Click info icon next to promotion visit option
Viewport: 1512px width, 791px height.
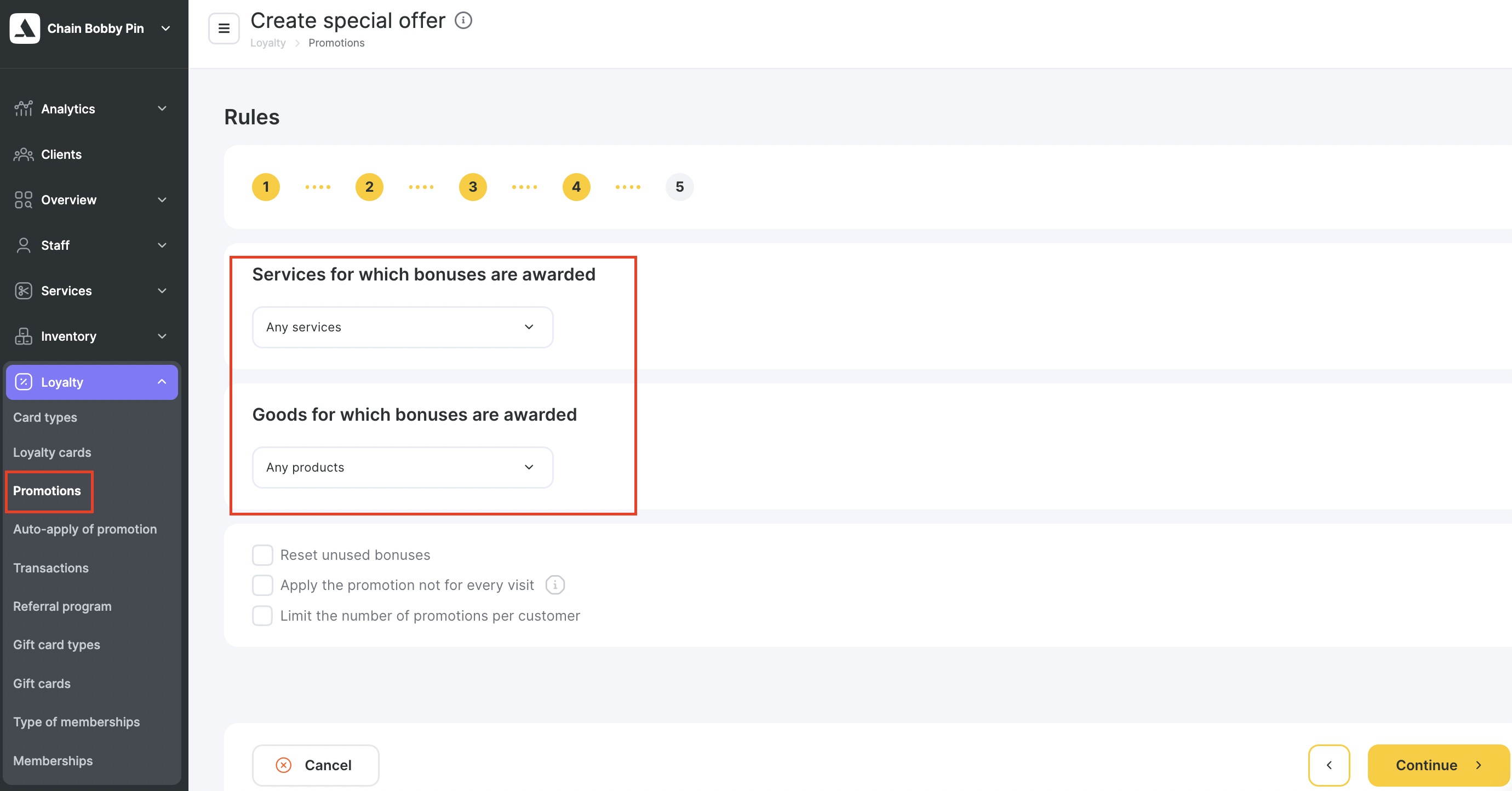555,585
